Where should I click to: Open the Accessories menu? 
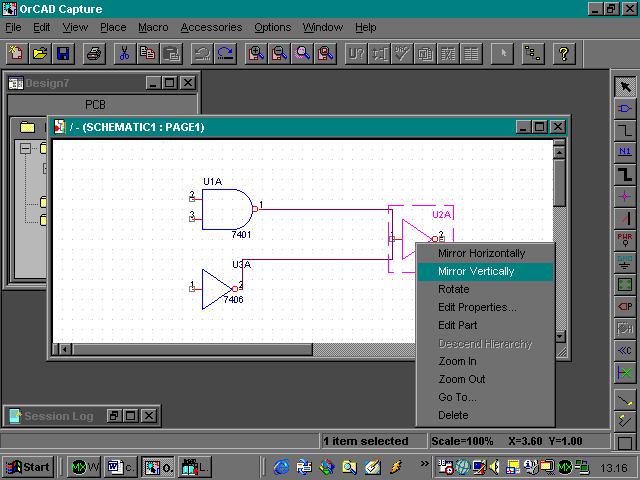coord(211,27)
